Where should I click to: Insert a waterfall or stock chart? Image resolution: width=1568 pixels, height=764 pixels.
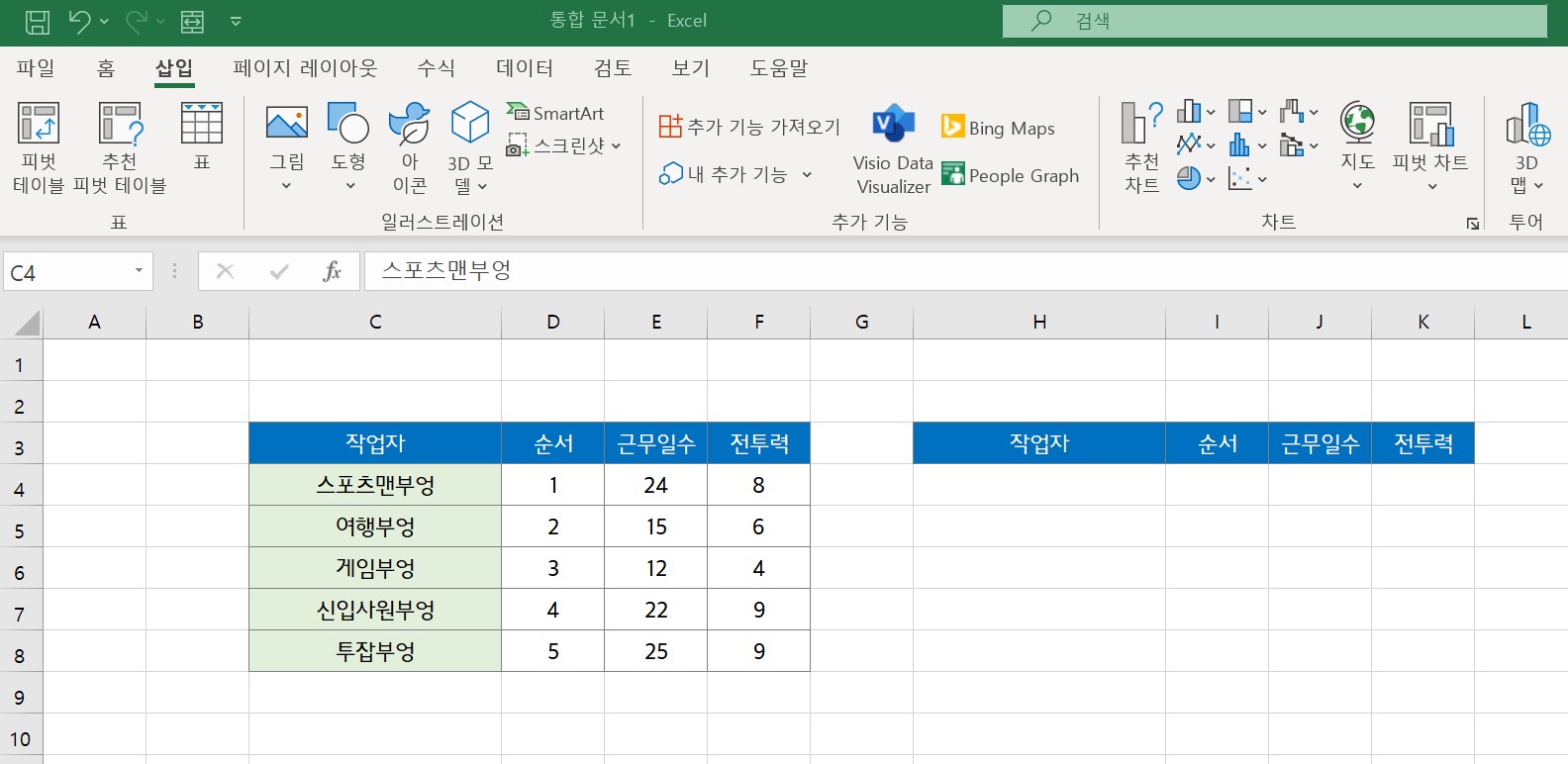[x=1292, y=111]
